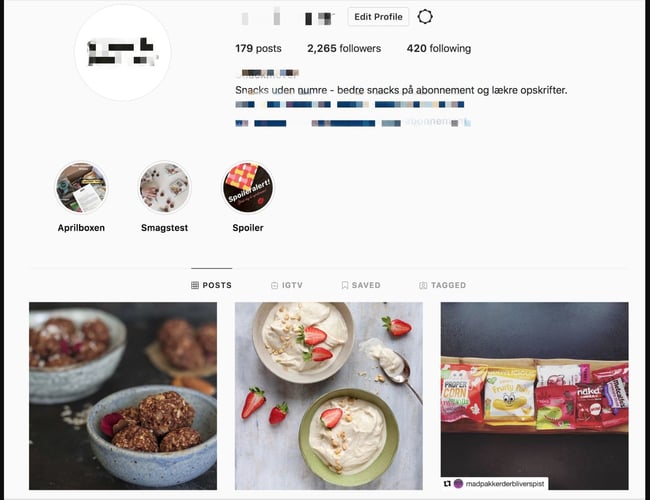This screenshot has height=500, width=650.
Task: Open the Spoiler story highlight
Action: point(248,187)
